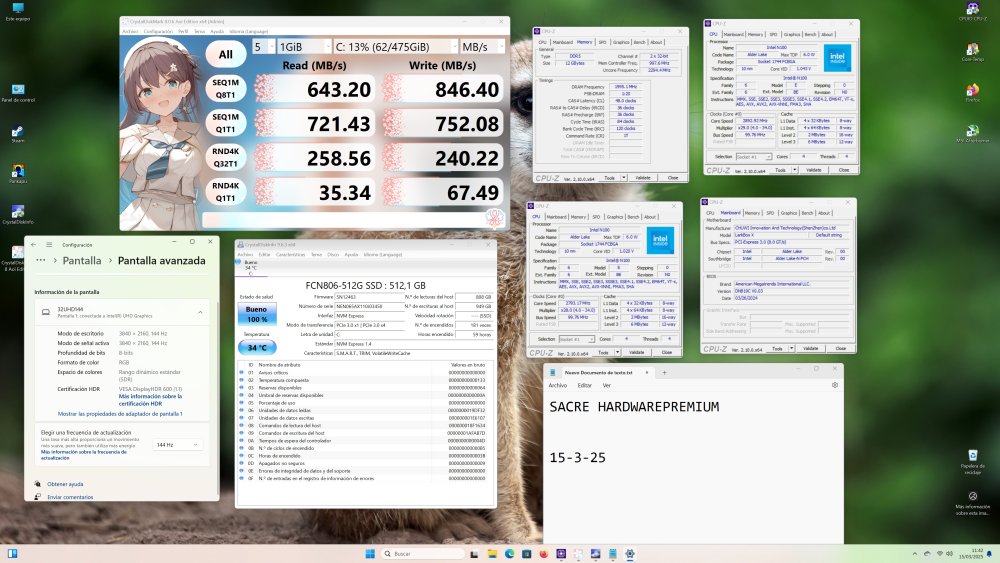Open the Core Temp desktop shortcut
Image resolution: width=1000 pixels, height=563 pixels.
pos(973,52)
